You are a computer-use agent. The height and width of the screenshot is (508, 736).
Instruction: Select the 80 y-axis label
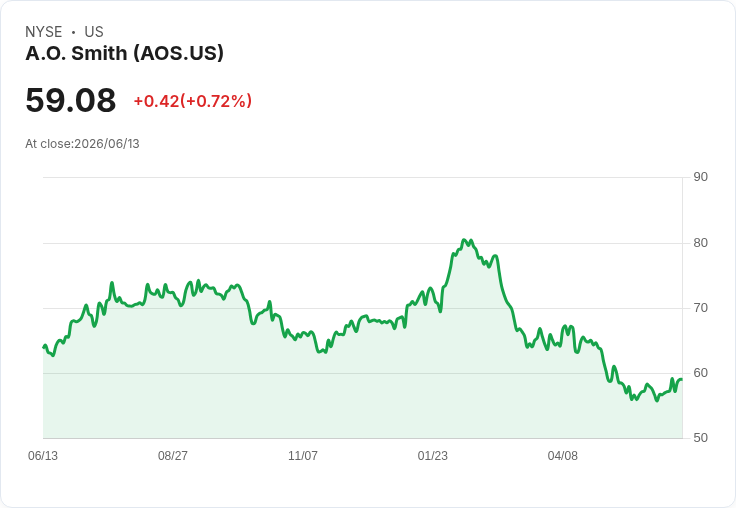700,243
